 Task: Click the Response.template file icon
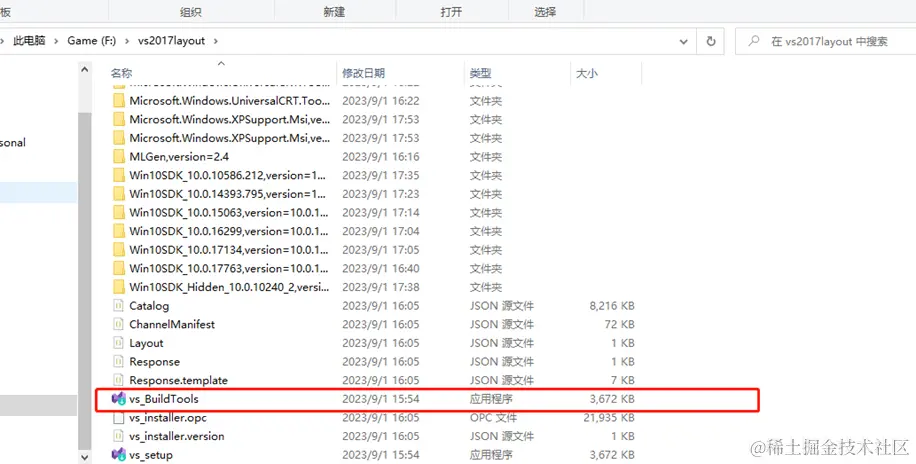(x=119, y=380)
